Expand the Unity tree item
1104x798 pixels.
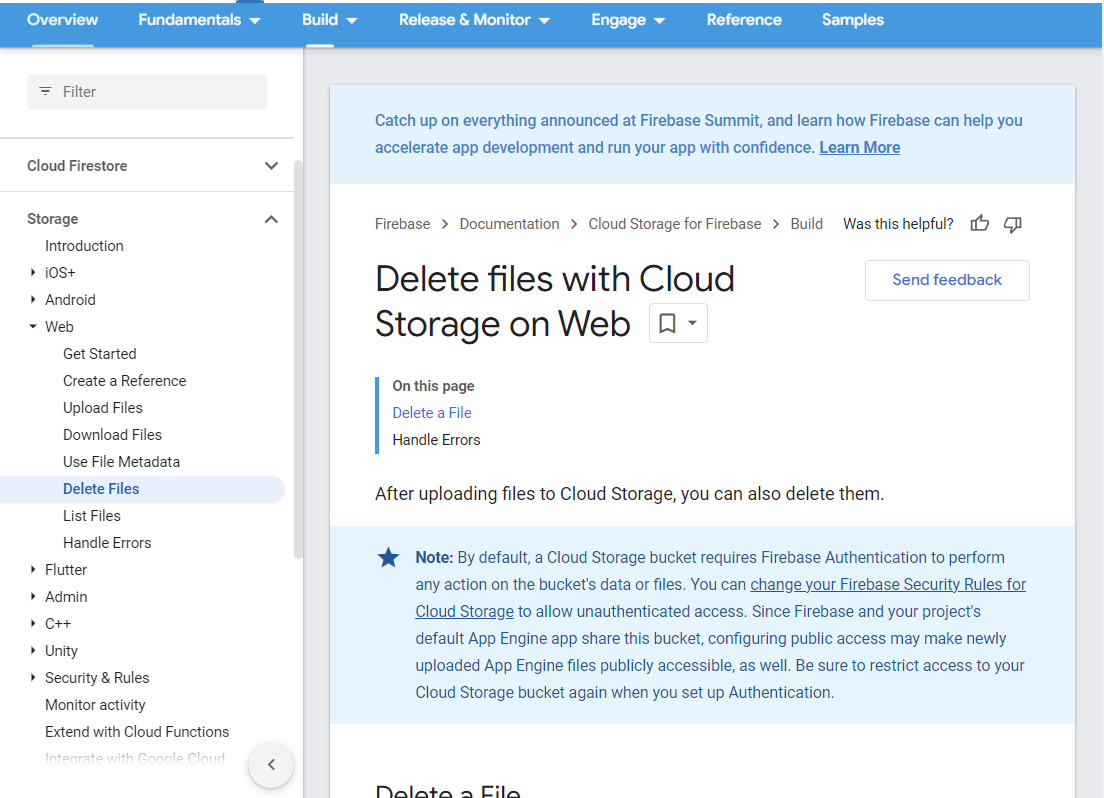(32, 651)
